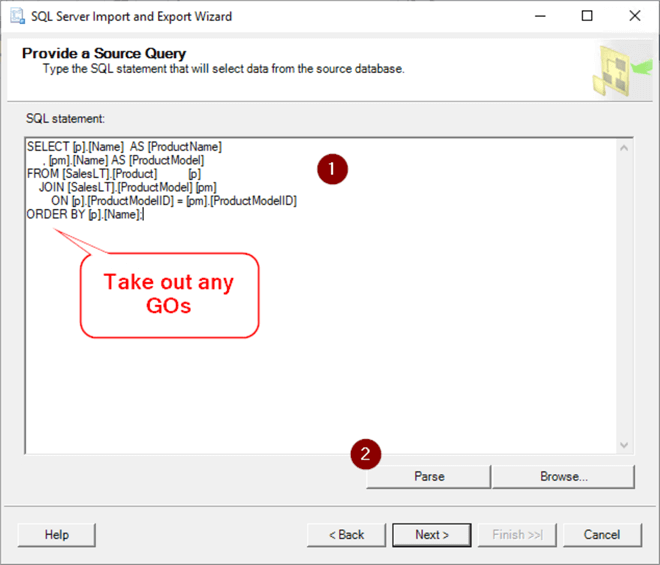Click the 'SELECT [p].[Name] AS [ProductName]' line
Screen dimensions: 660x565
[x=124, y=147]
